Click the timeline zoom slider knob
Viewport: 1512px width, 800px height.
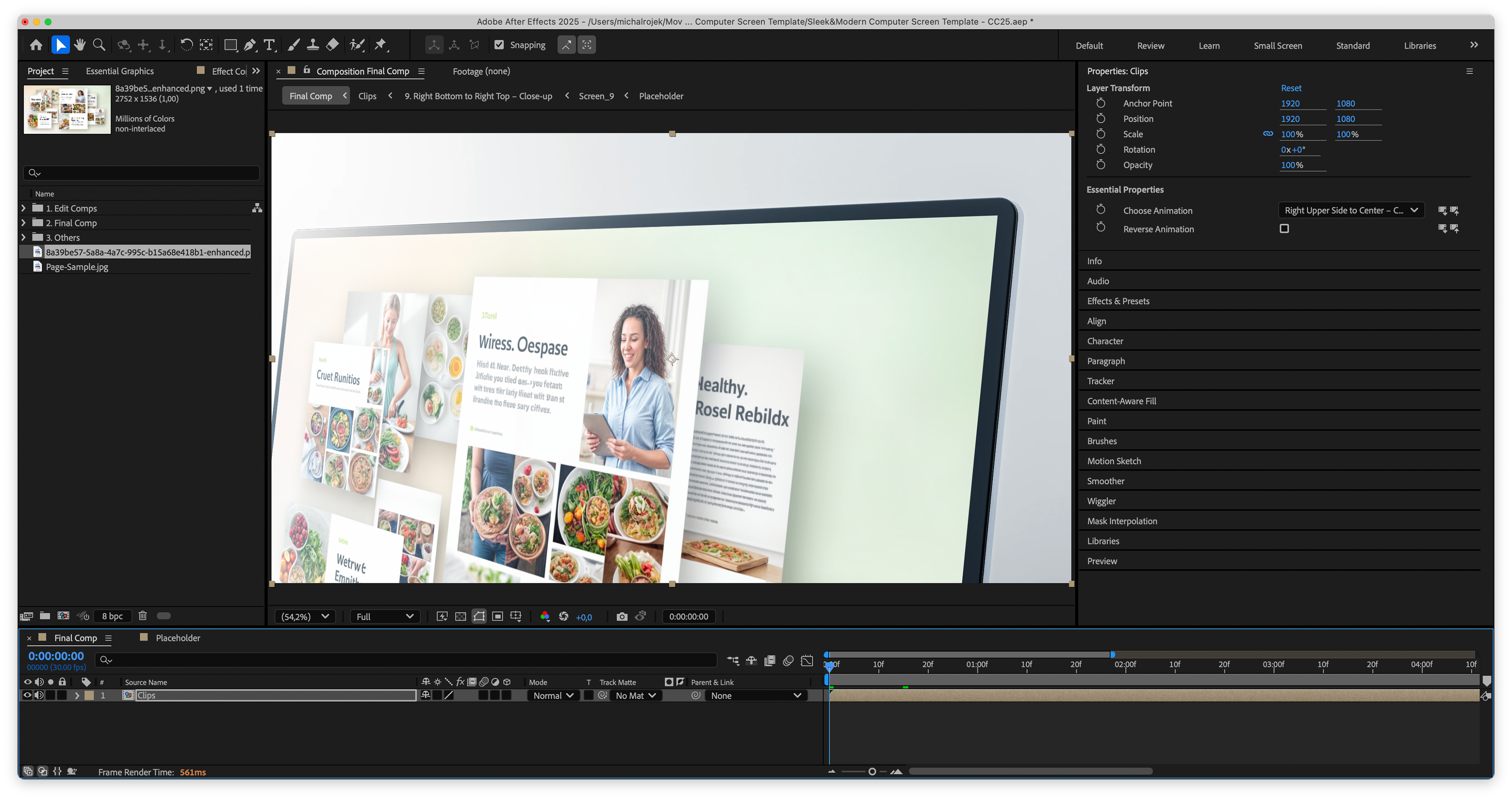872,772
